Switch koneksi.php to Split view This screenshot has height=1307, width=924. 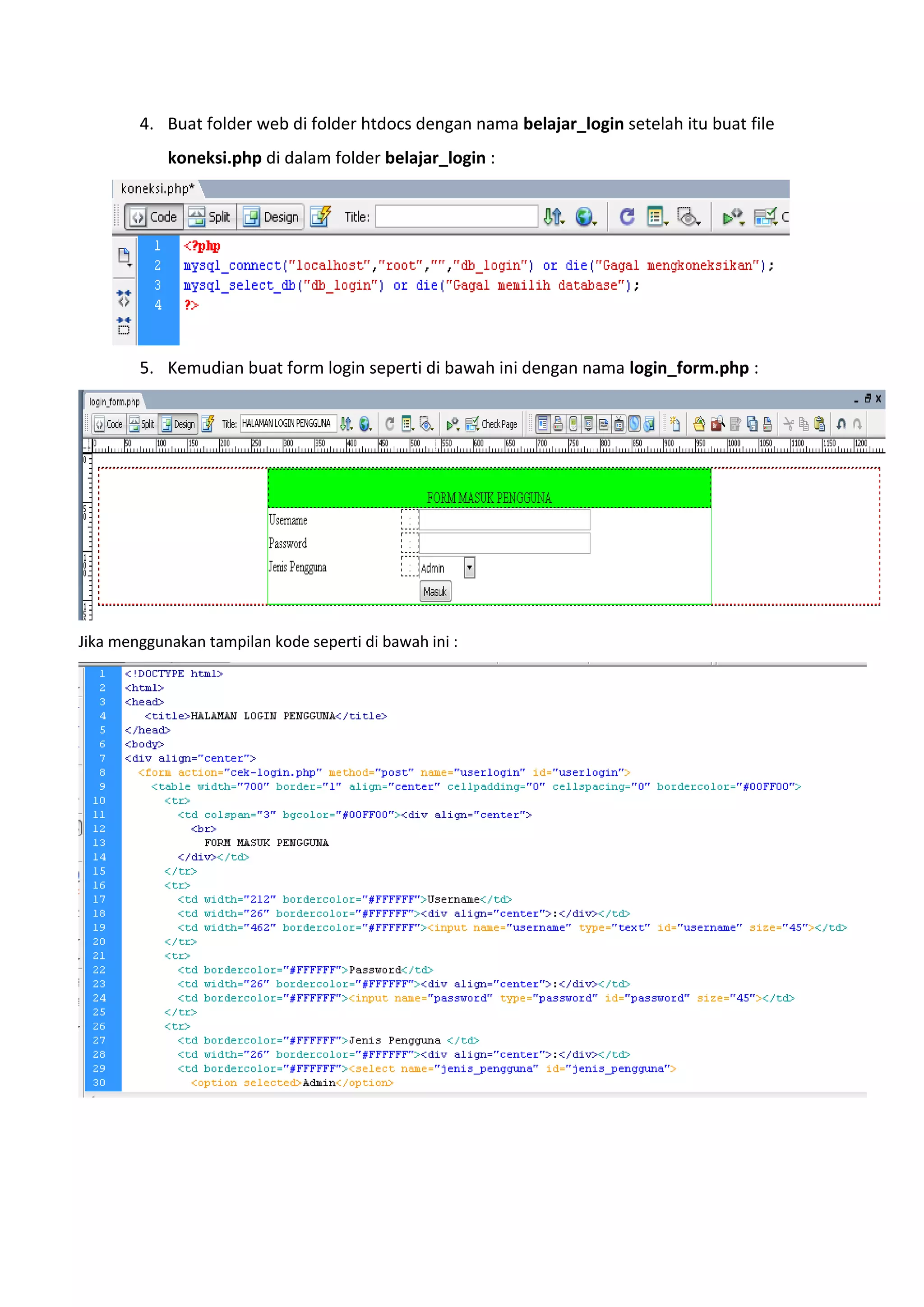209,217
